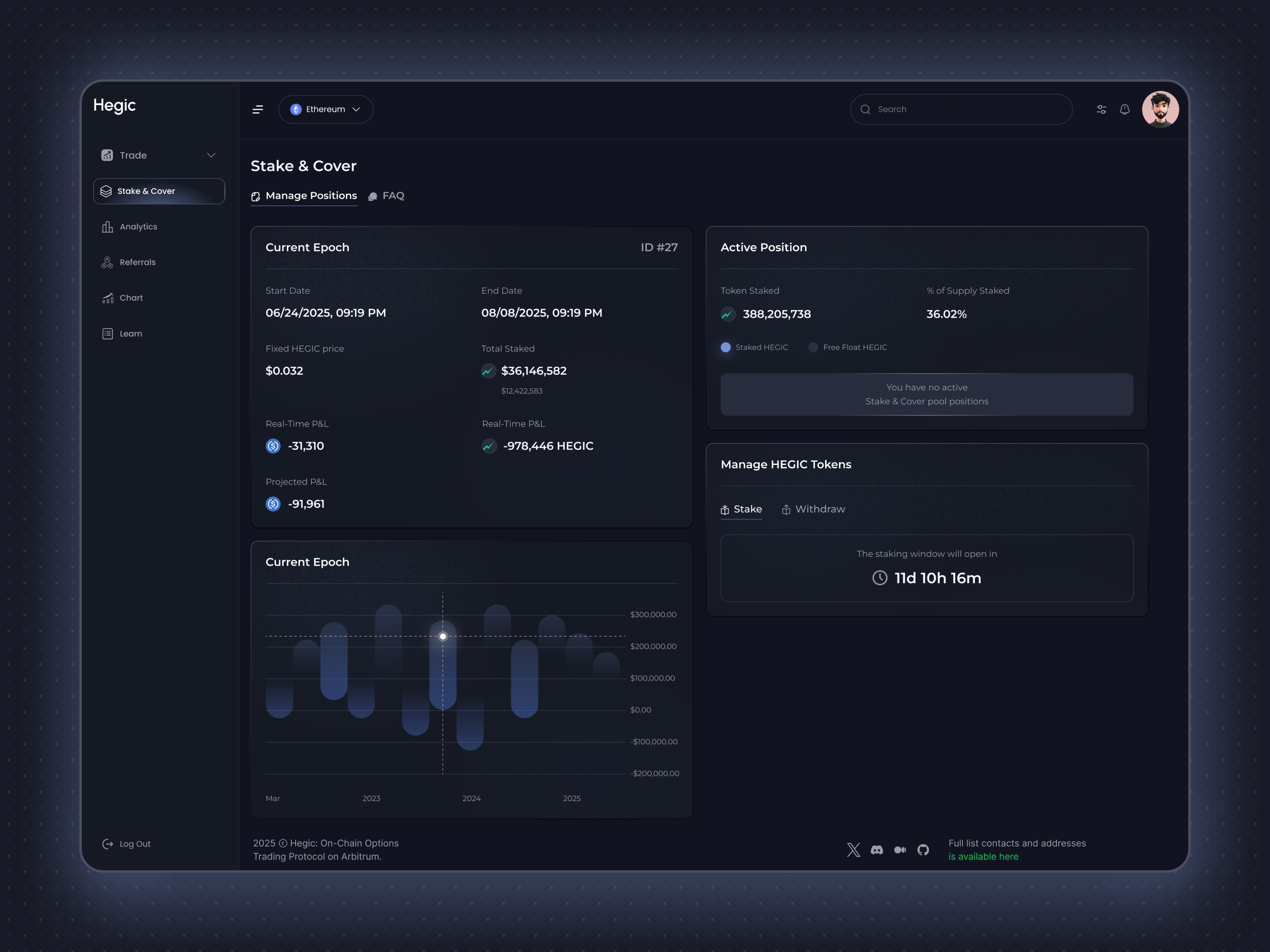
Task: Toggle the Free Float HEGIC legend
Action: coord(847,347)
